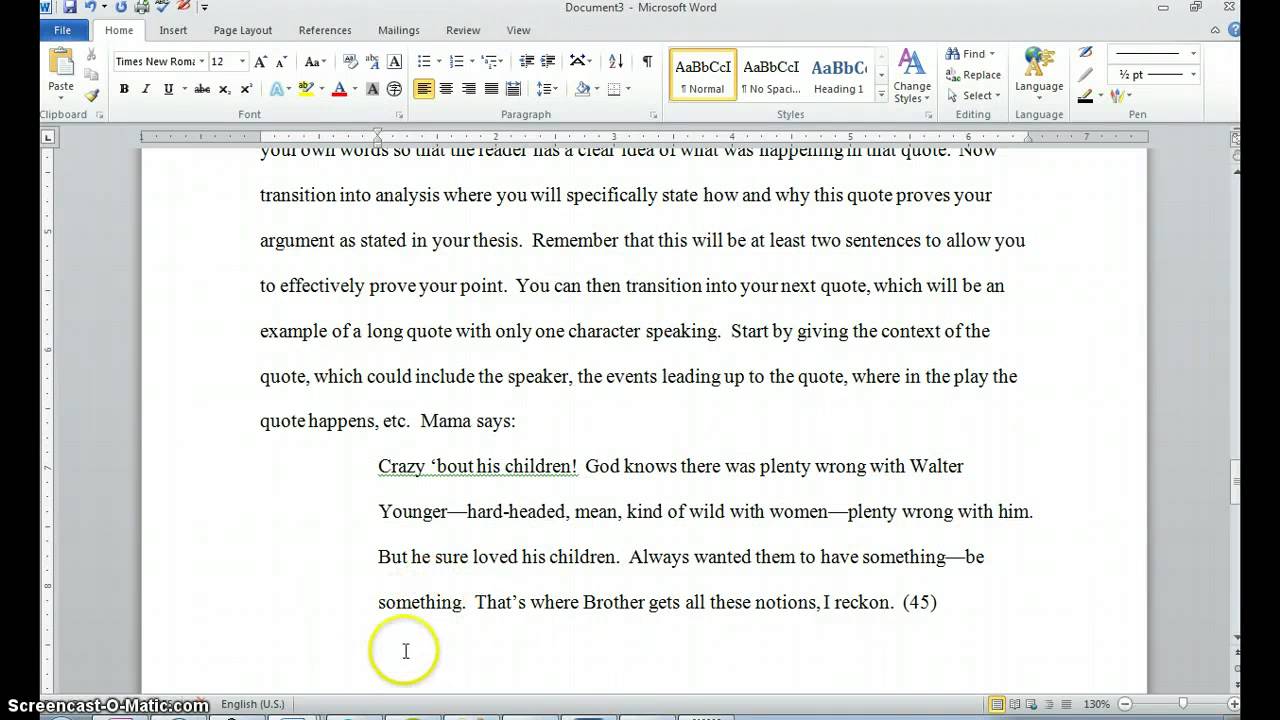This screenshot has height=720, width=1280.
Task: Center-align text with the Center icon
Action: (447, 89)
